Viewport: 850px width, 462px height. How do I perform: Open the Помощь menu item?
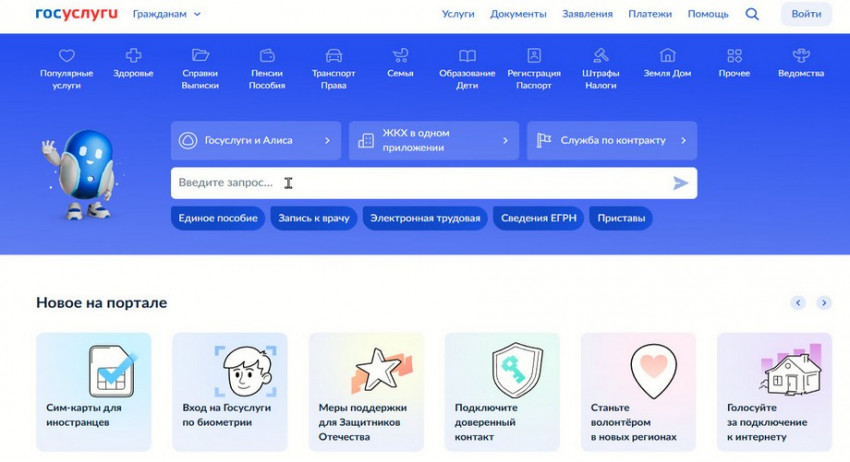(x=708, y=14)
